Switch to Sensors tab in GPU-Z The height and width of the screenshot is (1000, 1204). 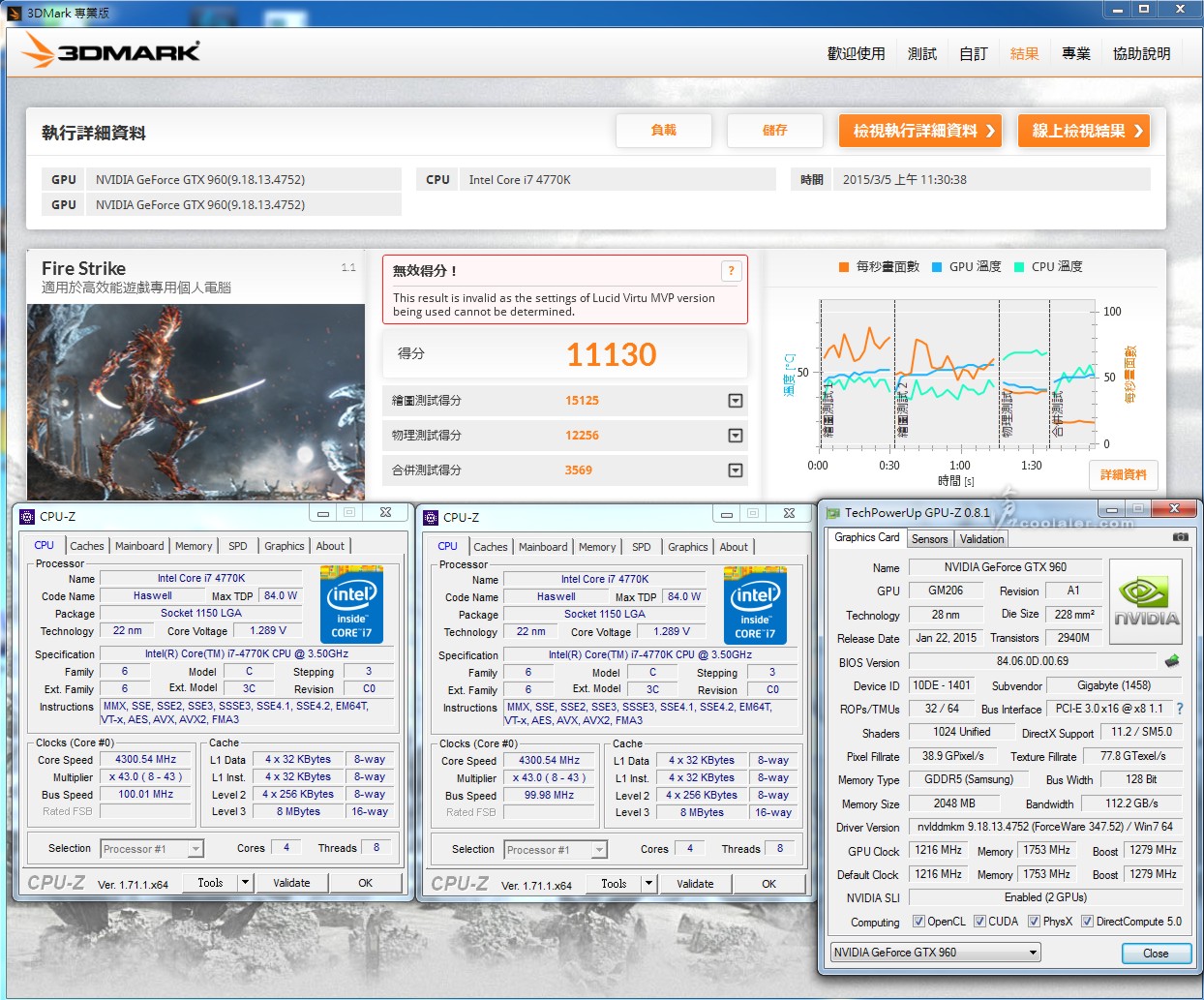[930, 539]
